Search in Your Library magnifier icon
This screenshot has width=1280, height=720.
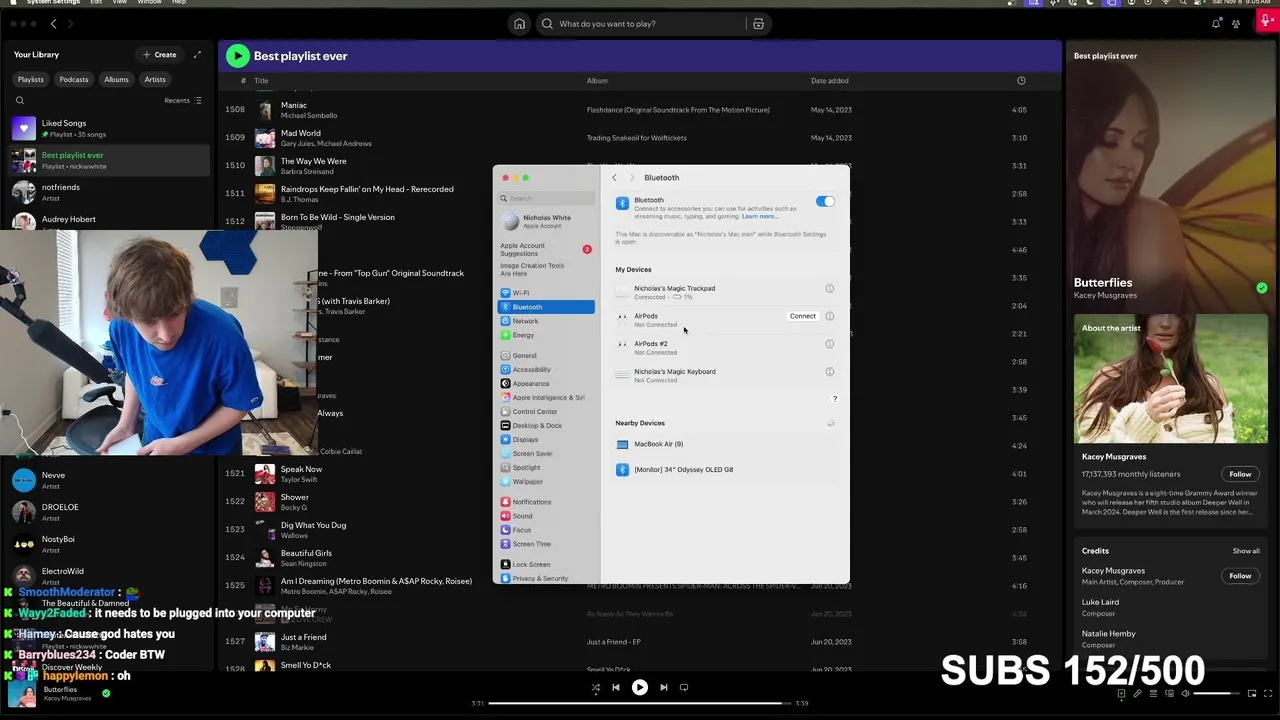19,100
